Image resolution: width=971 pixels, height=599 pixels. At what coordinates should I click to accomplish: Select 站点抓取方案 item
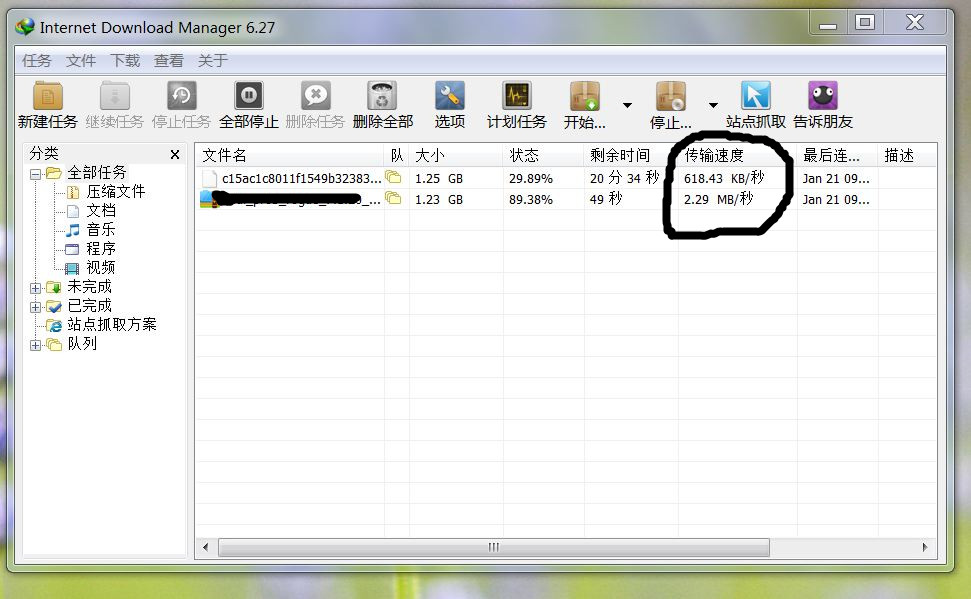coord(111,325)
